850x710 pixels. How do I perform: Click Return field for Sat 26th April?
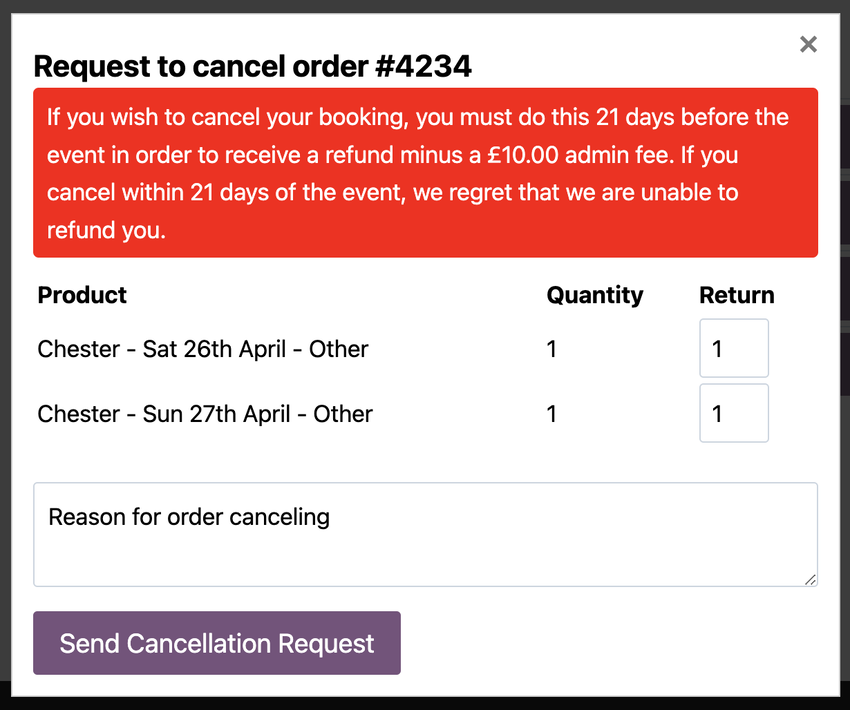pyautogui.click(x=733, y=348)
